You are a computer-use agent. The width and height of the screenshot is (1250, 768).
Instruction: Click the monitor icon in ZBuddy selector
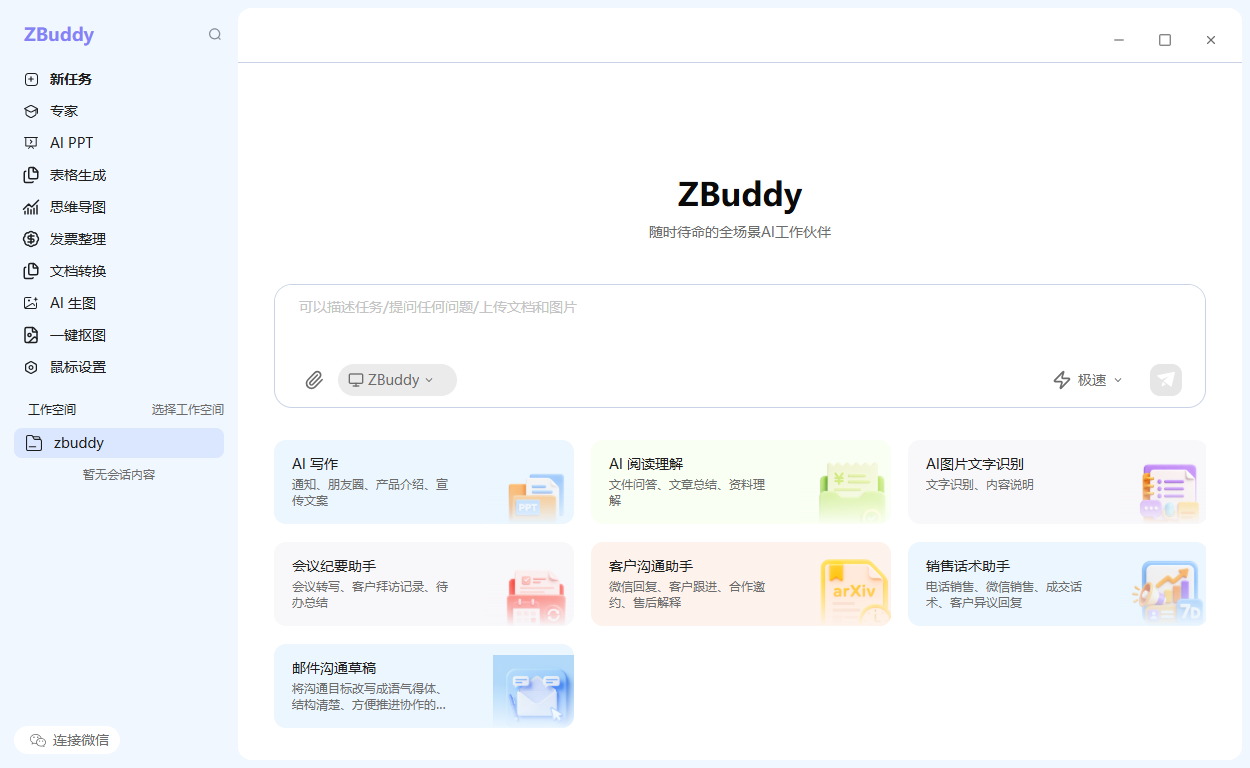click(x=355, y=380)
